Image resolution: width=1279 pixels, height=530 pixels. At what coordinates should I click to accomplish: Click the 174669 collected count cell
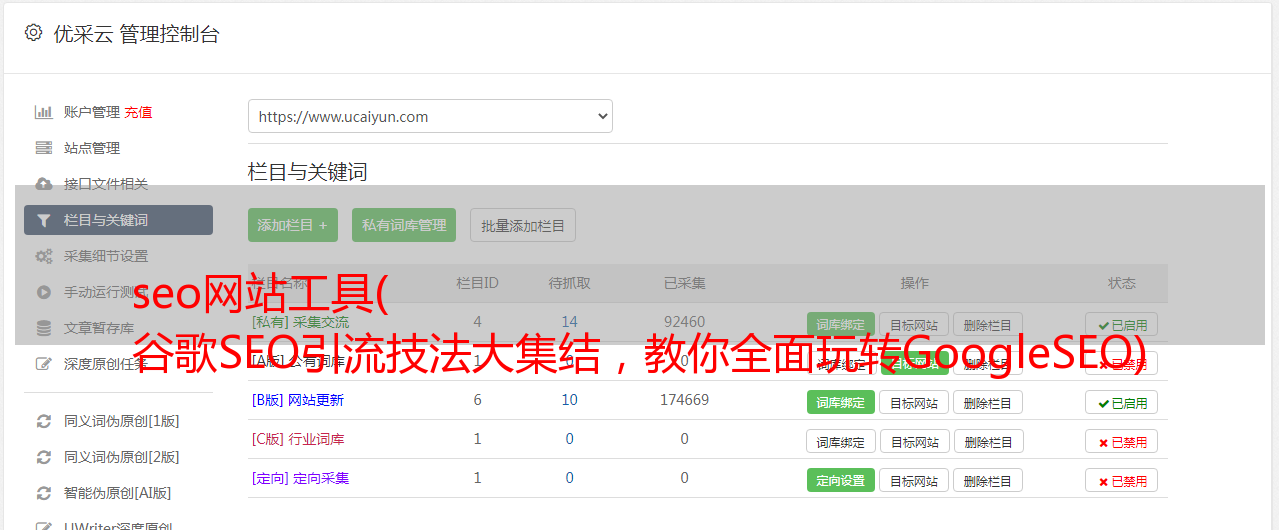684,400
